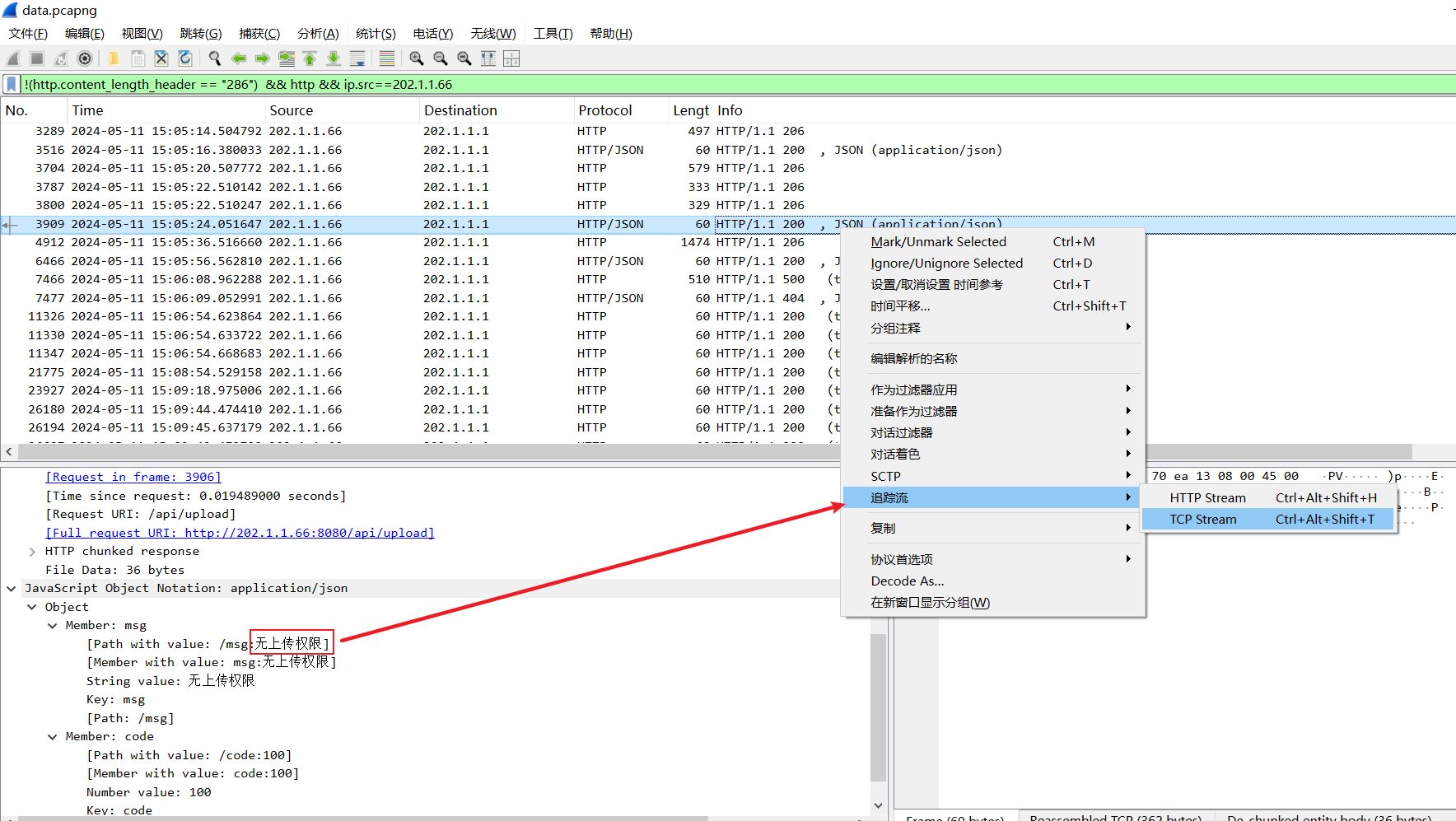Open the 跳转(G) menu

click(201, 34)
